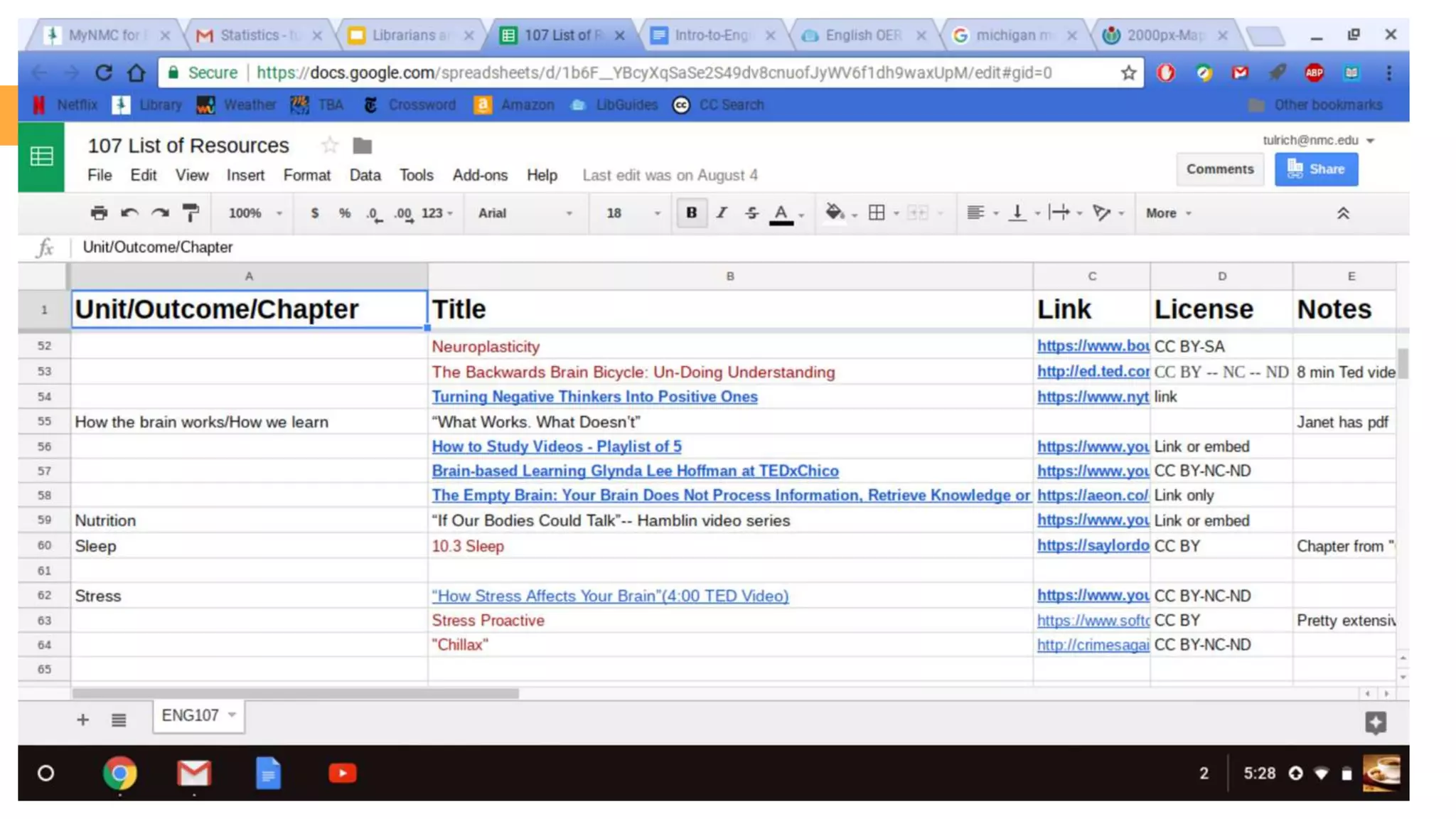Click the add sheet plus icon
Screen dimensions: 1456x819
[82, 719]
